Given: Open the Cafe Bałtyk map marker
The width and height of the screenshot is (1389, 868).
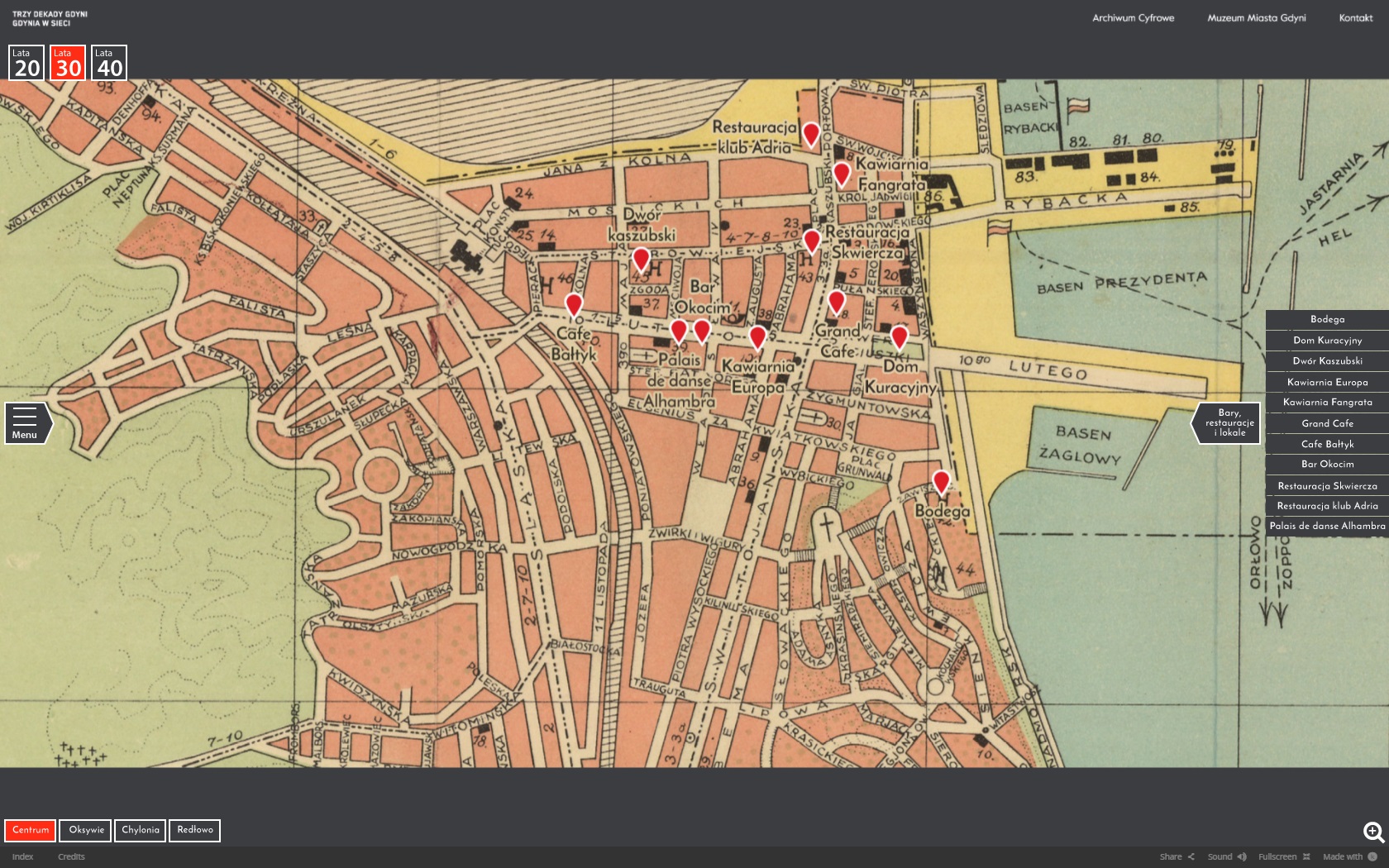Looking at the screenshot, I should pyautogui.click(x=574, y=304).
